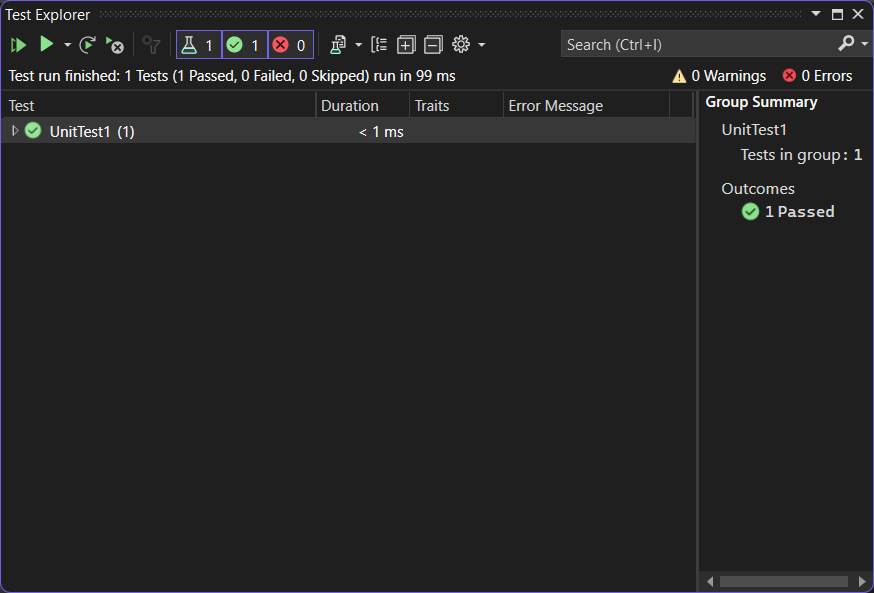Image resolution: width=874 pixels, height=593 pixels.
Task: Close the Test Explorer window
Action: coord(858,14)
